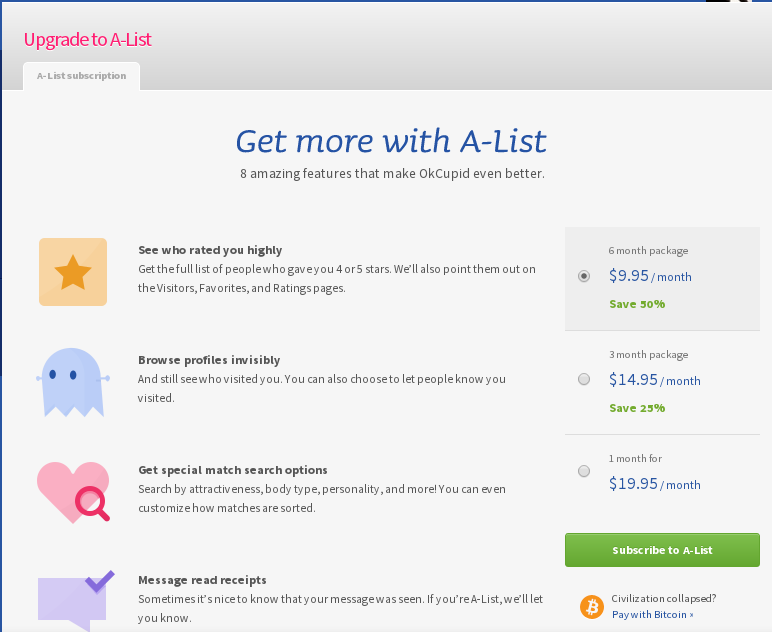
Task: Select the 6 month package radio button
Action: [x=584, y=276]
